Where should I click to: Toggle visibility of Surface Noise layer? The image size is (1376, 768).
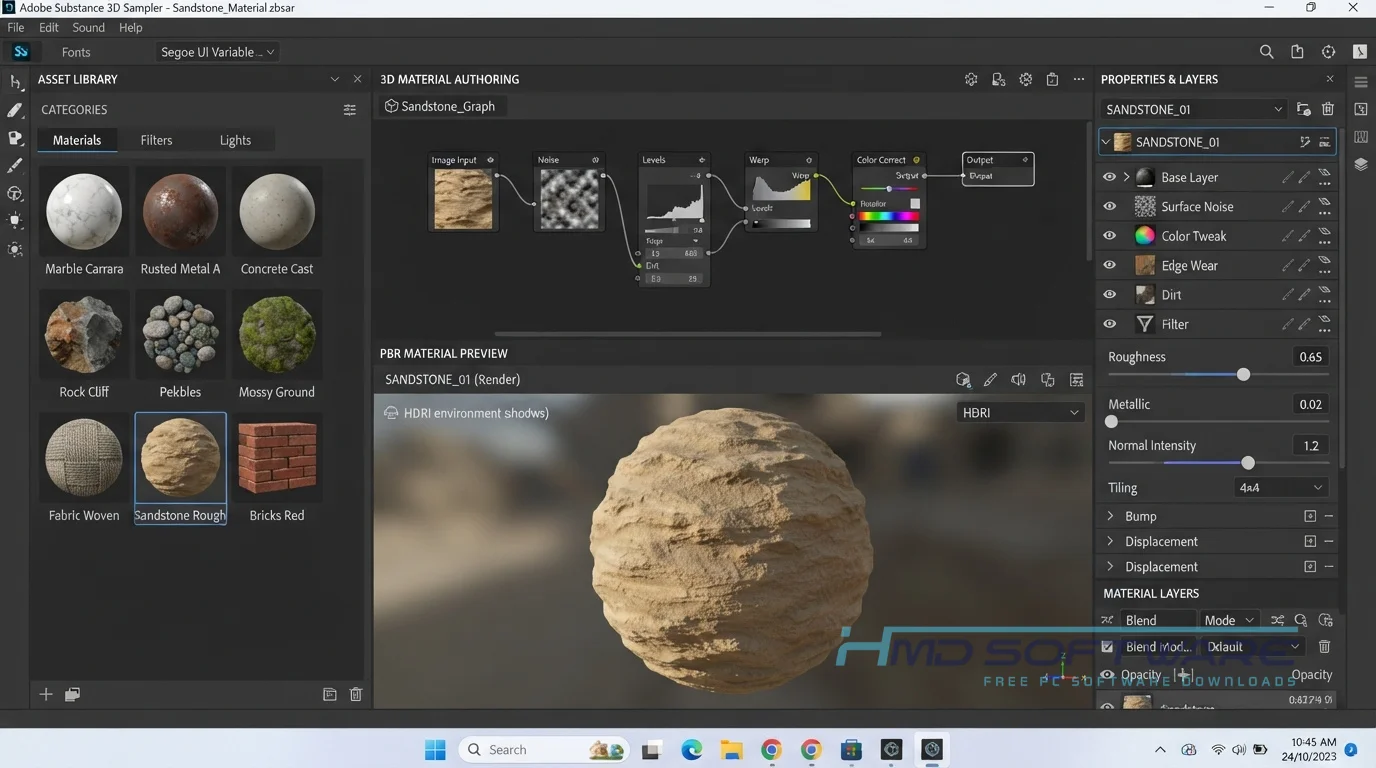[1110, 207]
